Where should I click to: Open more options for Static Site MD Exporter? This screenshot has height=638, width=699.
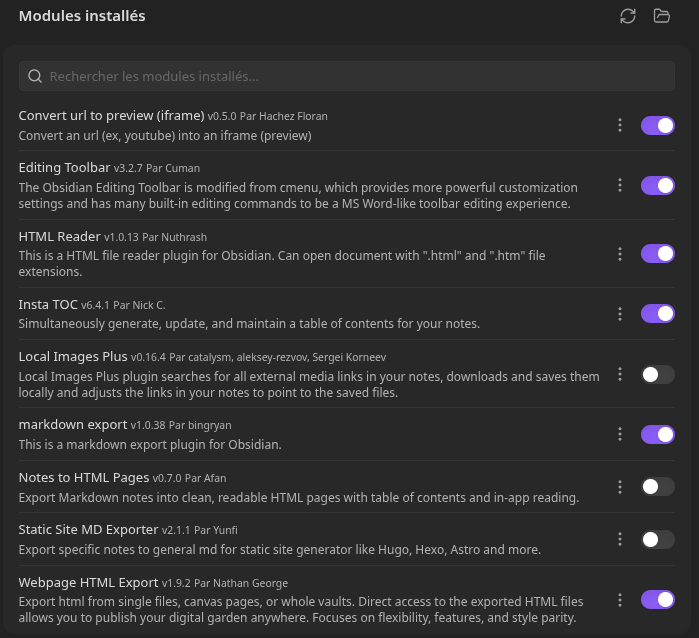click(620, 539)
